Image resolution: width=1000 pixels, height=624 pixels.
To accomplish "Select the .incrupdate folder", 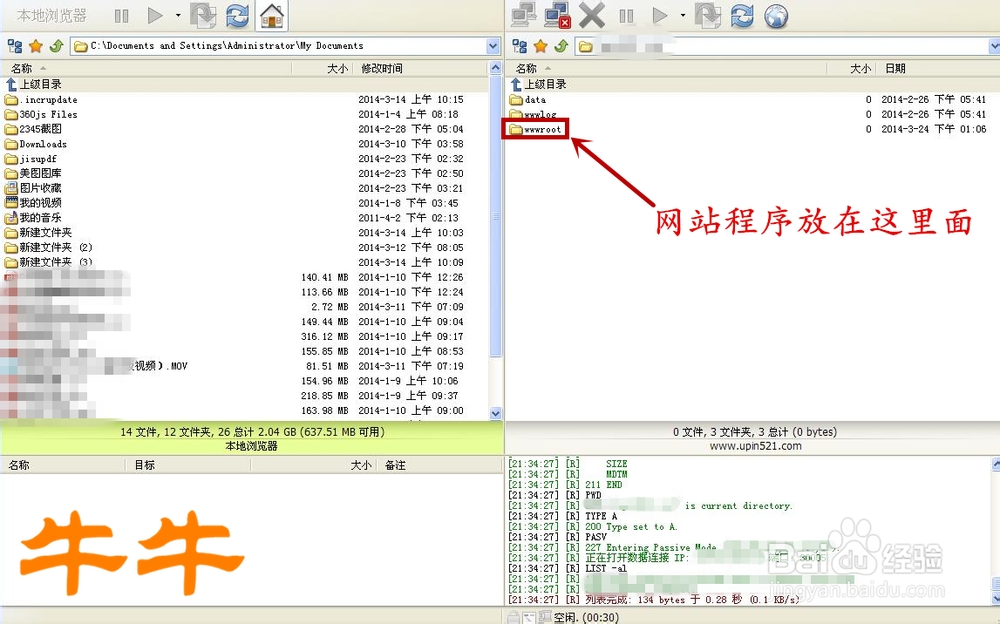I will pyautogui.click(x=41, y=100).
